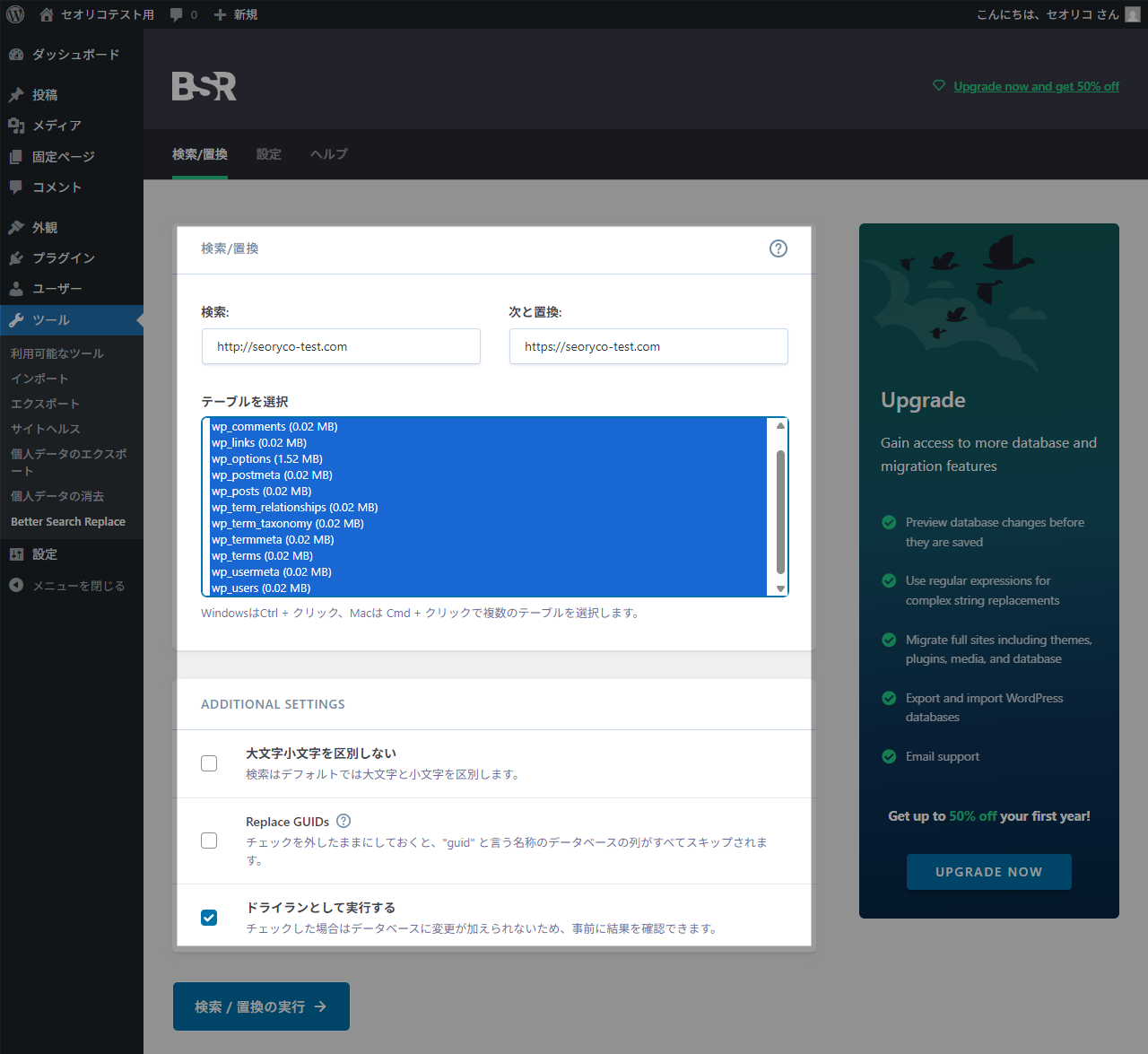Switch to the 設定 tab
Image resolution: width=1148 pixels, height=1054 pixels.
pyautogui.click(x=268, y=154)
